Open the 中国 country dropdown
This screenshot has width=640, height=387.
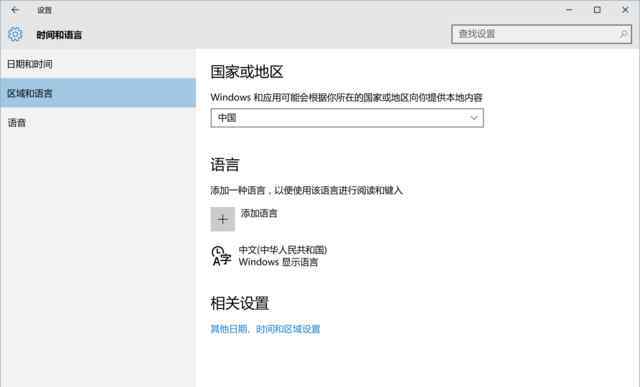click(347, 118)
